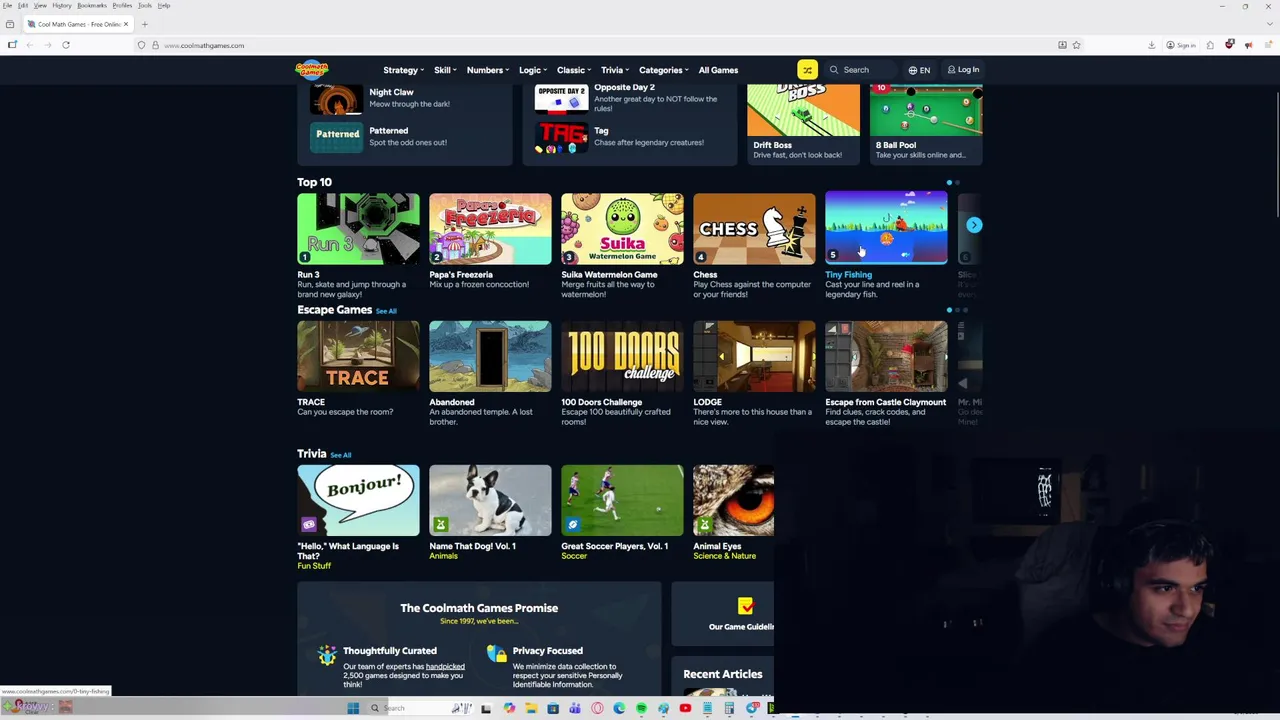Click the Coolmath Games logo
Viewport: 1280px width, 720px height.
coord(312,69)
